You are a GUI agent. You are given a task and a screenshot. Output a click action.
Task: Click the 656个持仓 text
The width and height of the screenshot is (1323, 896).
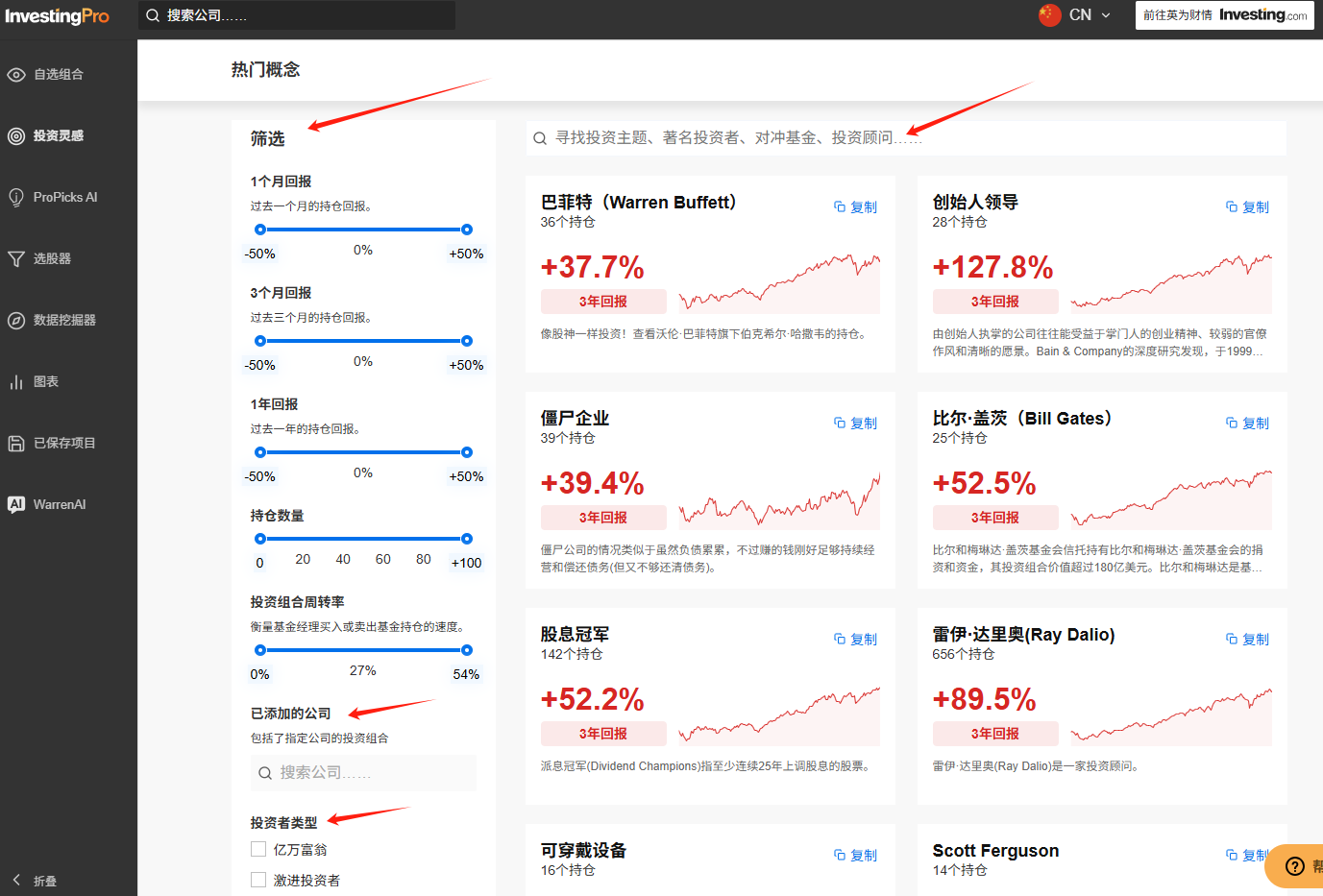point(963,654)
